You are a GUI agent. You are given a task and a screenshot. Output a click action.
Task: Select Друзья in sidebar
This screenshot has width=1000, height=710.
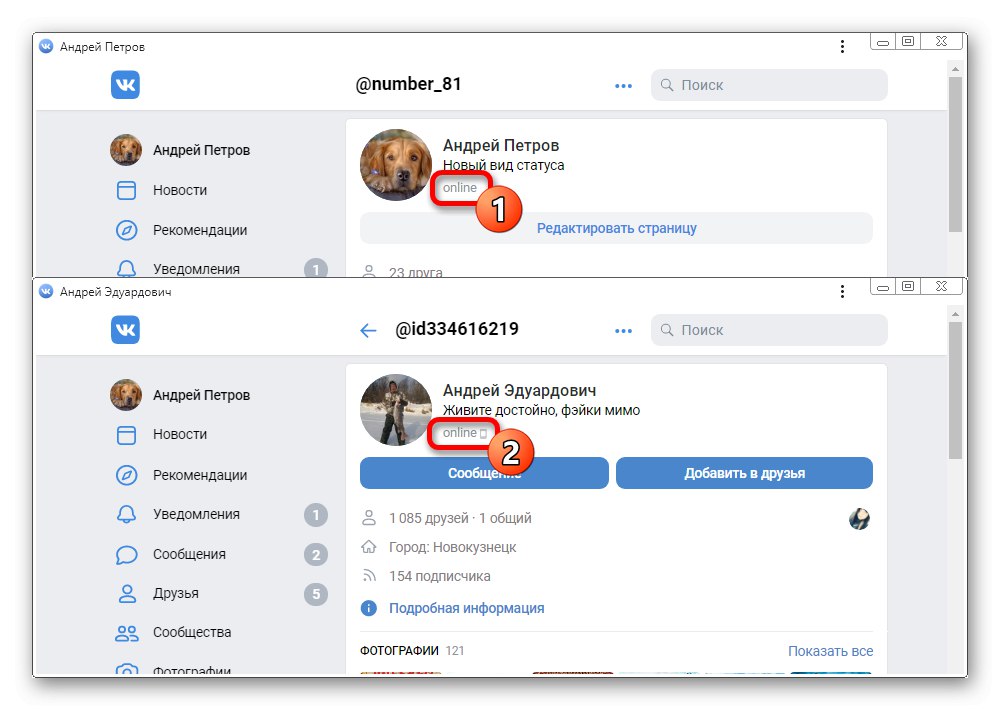(175, 593)
